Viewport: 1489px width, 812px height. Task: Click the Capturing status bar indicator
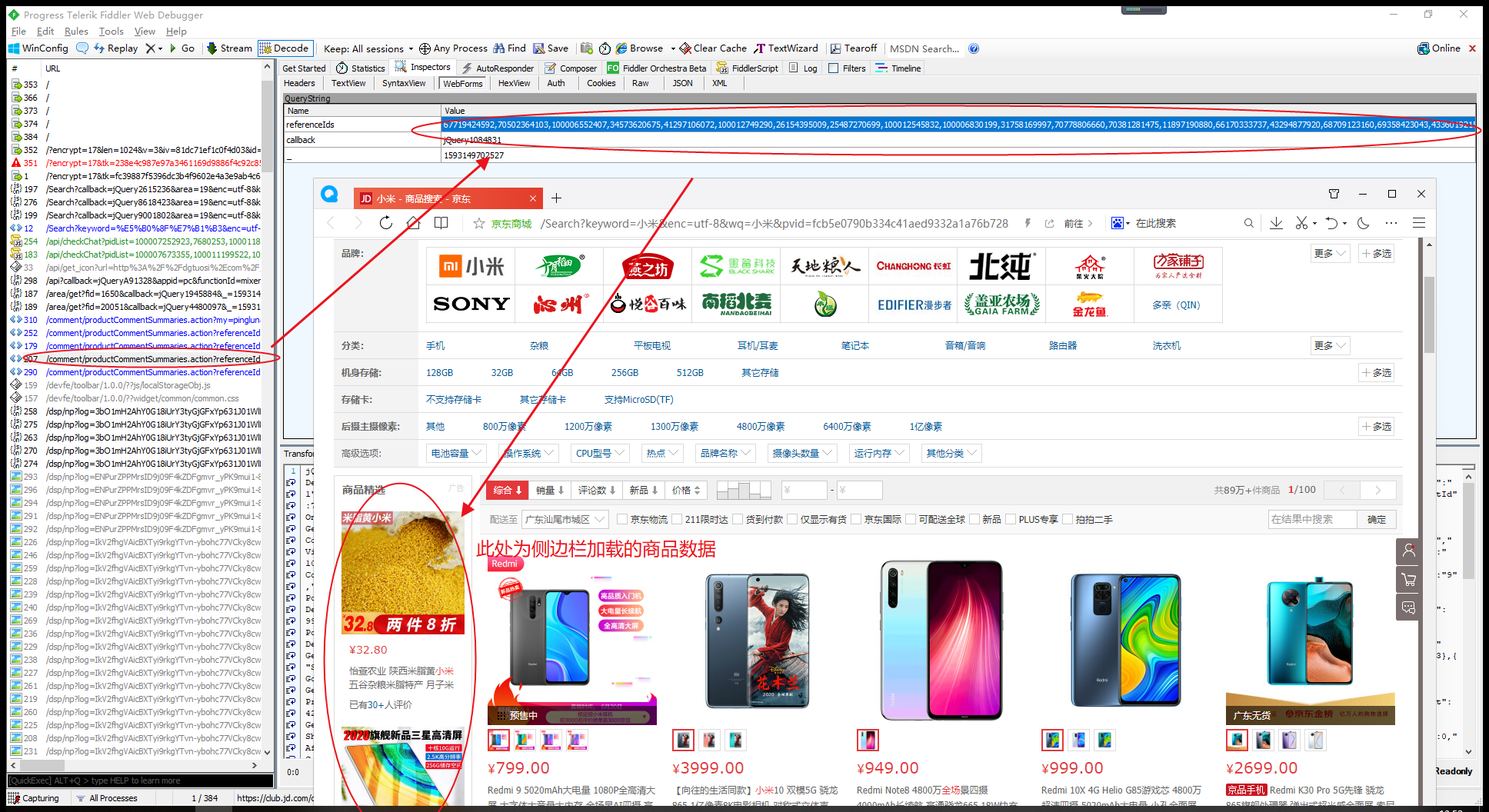(34, 798)
